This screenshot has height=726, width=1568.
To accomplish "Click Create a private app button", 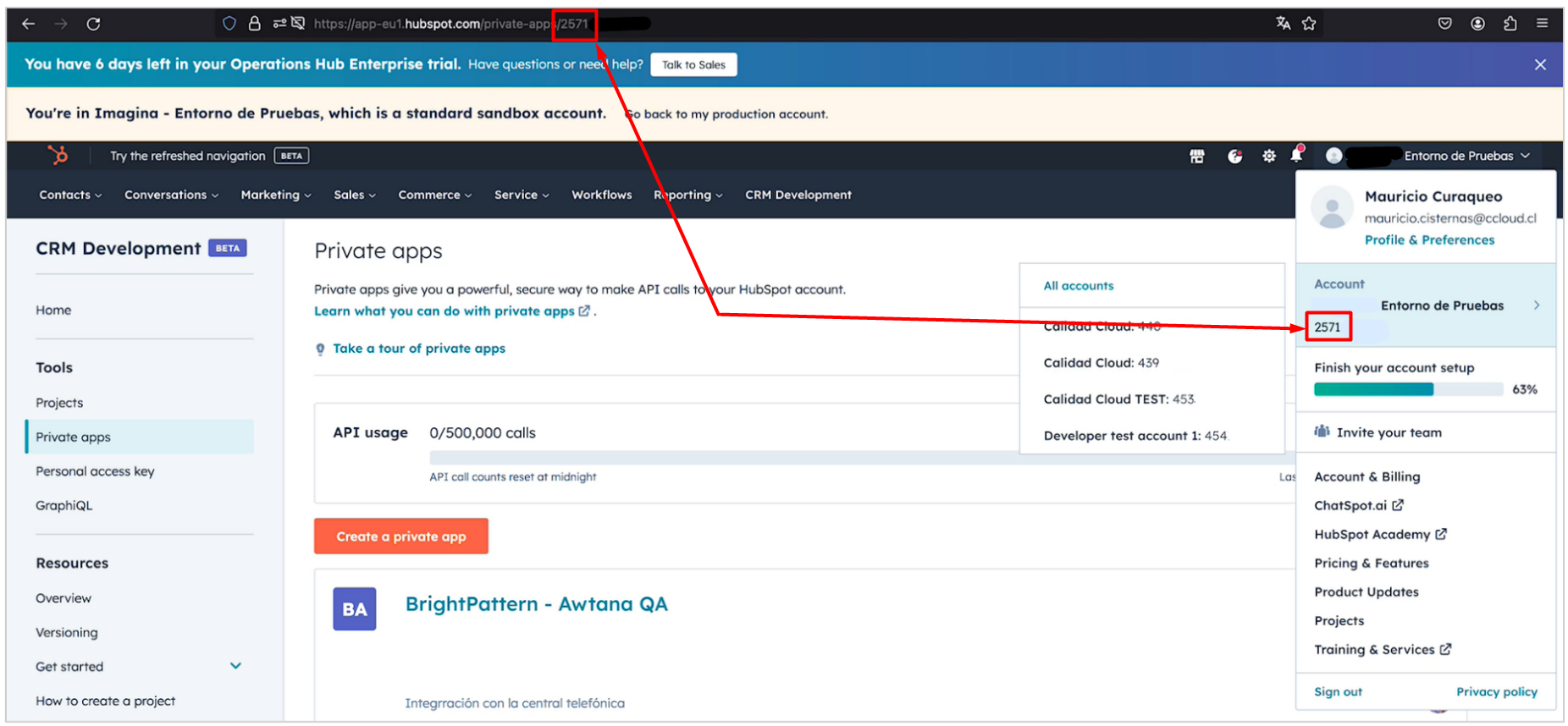I will coord(400,536).
